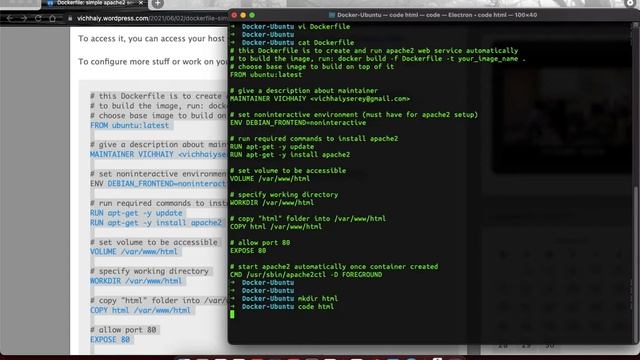
Task: Click '# start apache2 automatically' comment in terminal
Action: (x=334, y=267)
